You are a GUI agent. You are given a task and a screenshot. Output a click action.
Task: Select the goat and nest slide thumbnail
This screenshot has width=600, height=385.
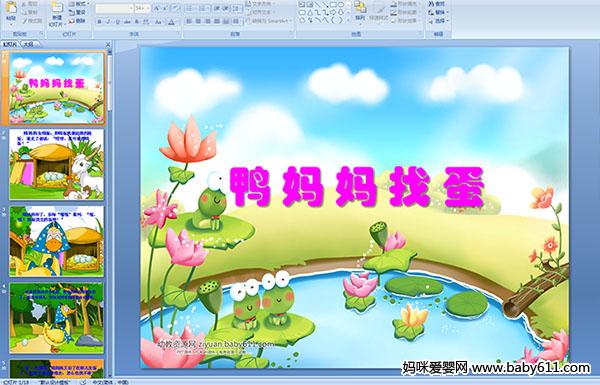pos(57,164)
